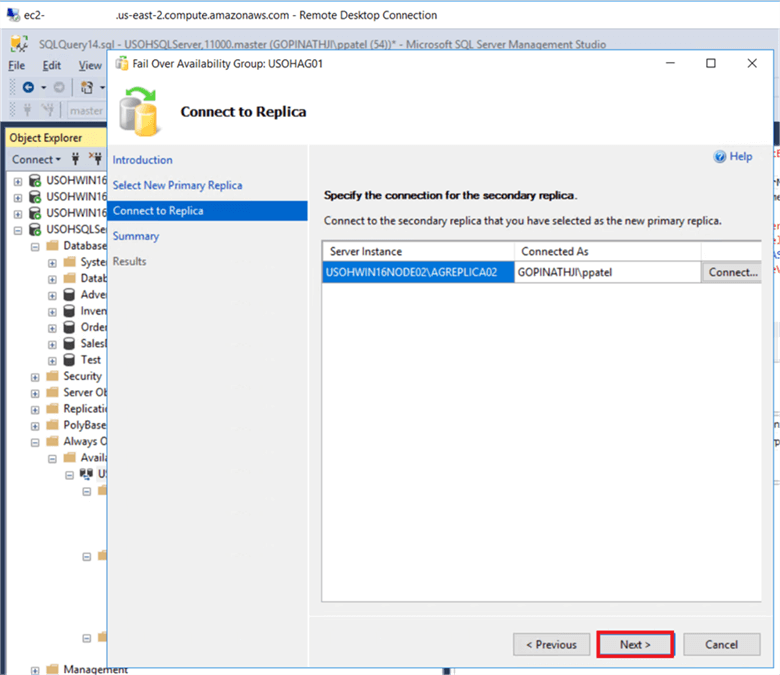Image resolution: width=780 pixels, height=675 pixels.
Task: Jump to the Summary wizard page
Action: [x=136, y=236]
